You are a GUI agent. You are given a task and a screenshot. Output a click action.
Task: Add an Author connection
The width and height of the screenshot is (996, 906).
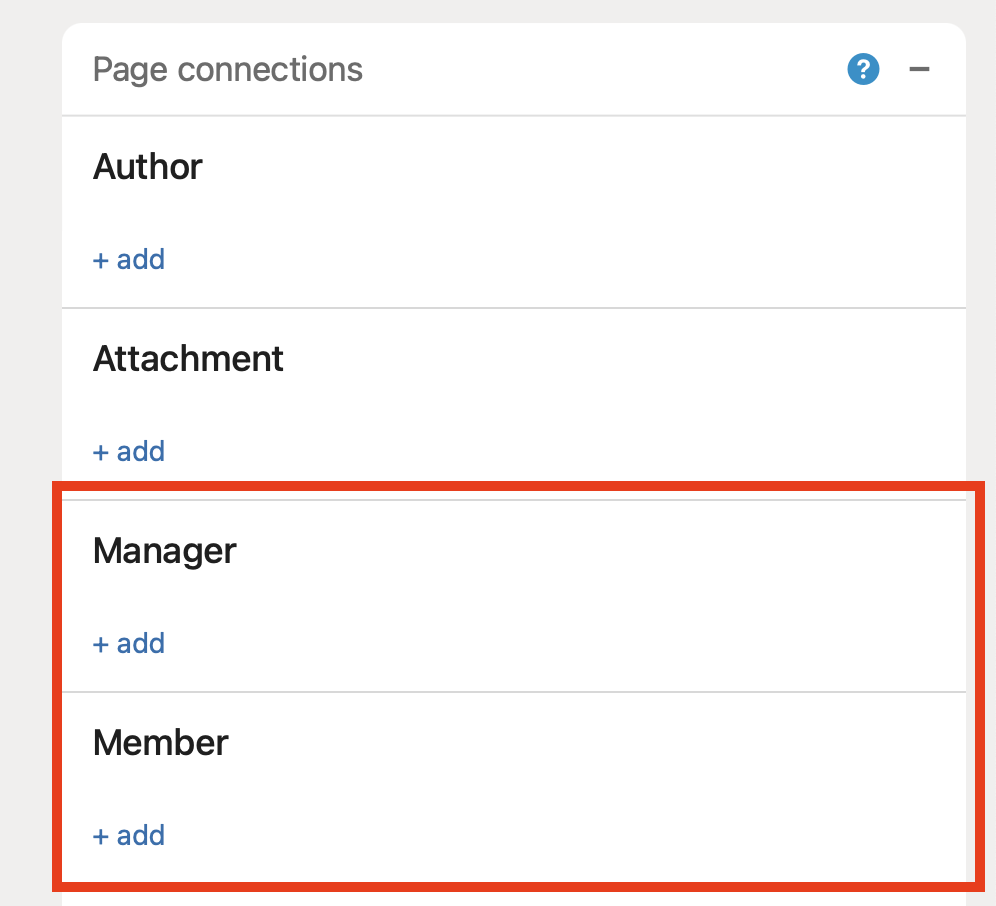129,260
